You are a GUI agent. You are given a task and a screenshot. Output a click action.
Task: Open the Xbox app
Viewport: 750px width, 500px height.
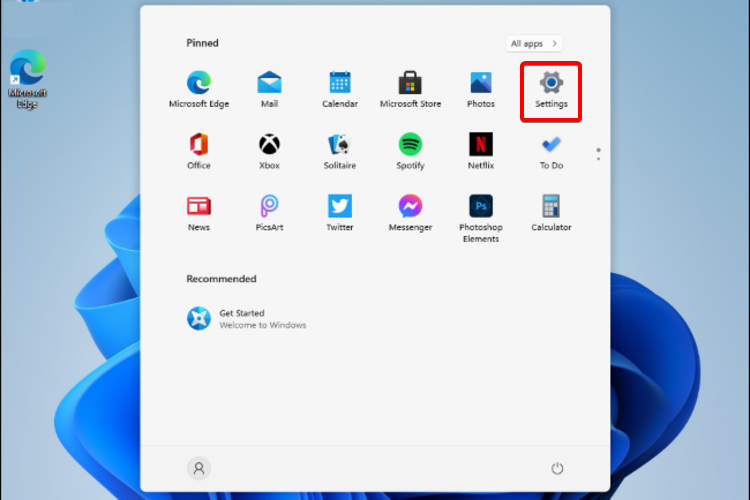(269, 151)
